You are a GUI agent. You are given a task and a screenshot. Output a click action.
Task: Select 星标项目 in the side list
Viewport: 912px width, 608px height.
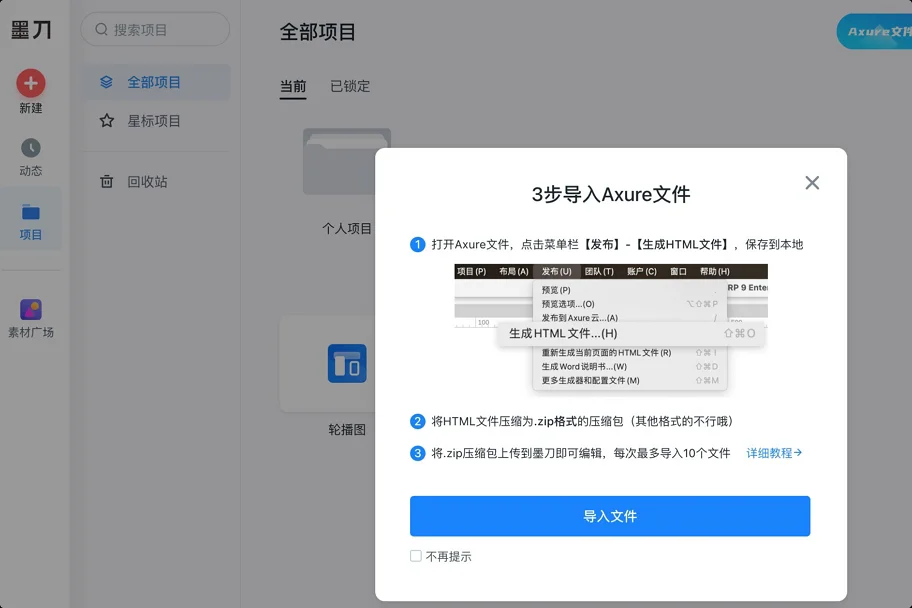[156, 121]
